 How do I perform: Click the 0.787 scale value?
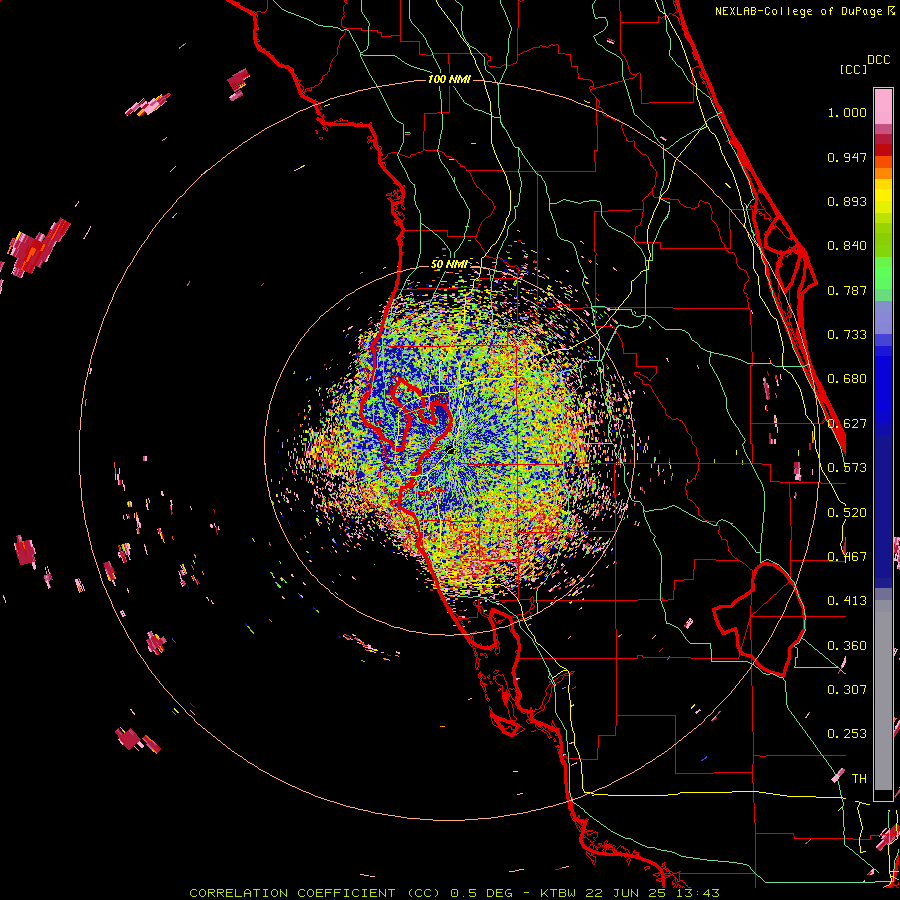tap(847, 290)
